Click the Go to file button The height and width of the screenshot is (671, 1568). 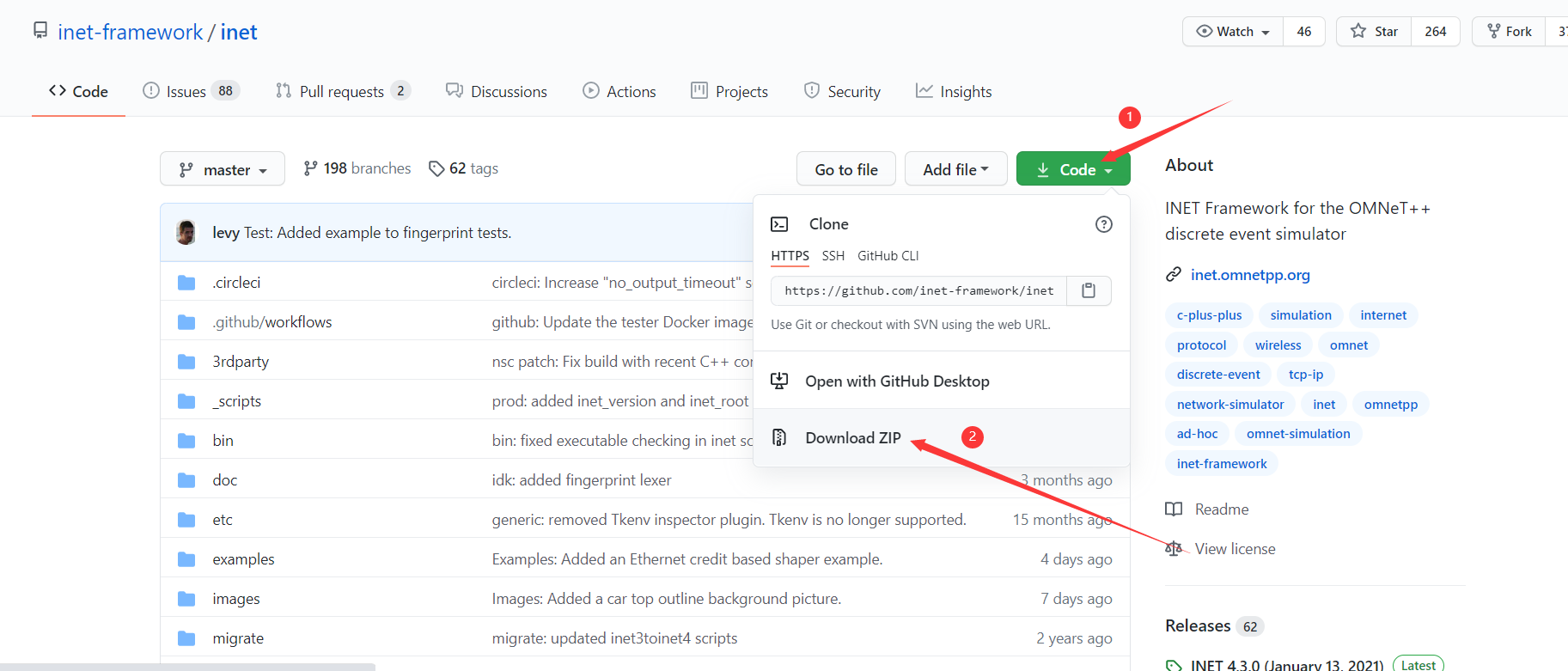pos(846,169)
